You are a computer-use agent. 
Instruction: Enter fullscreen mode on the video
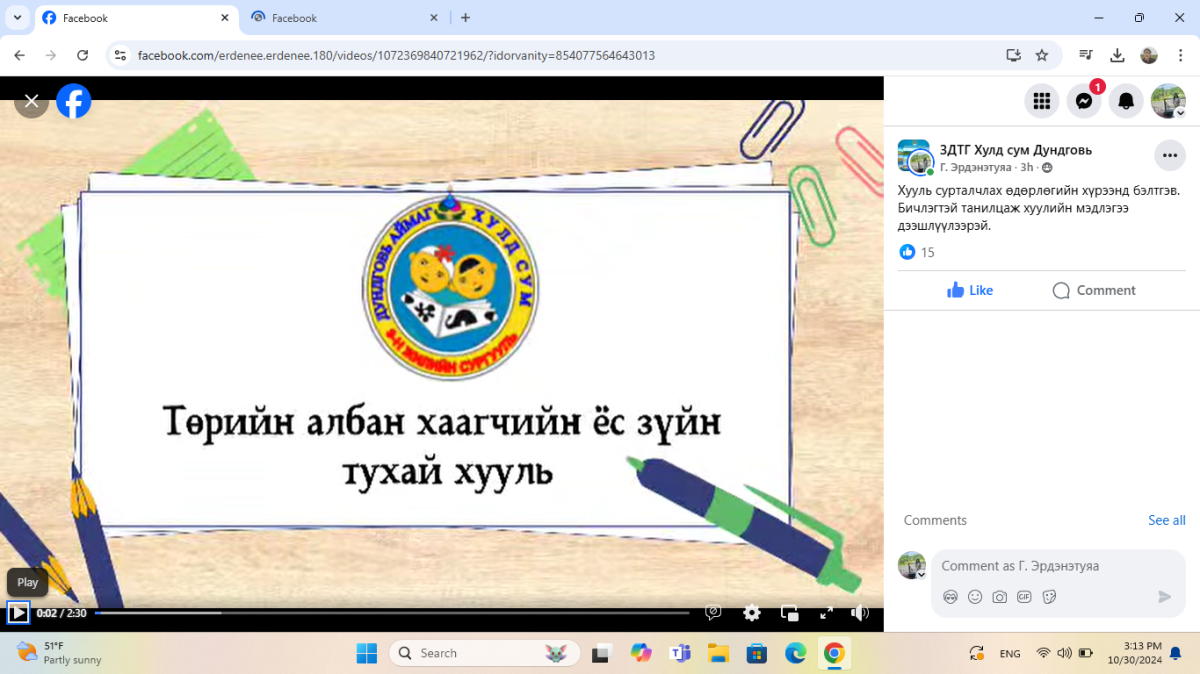tap(826, 613)
